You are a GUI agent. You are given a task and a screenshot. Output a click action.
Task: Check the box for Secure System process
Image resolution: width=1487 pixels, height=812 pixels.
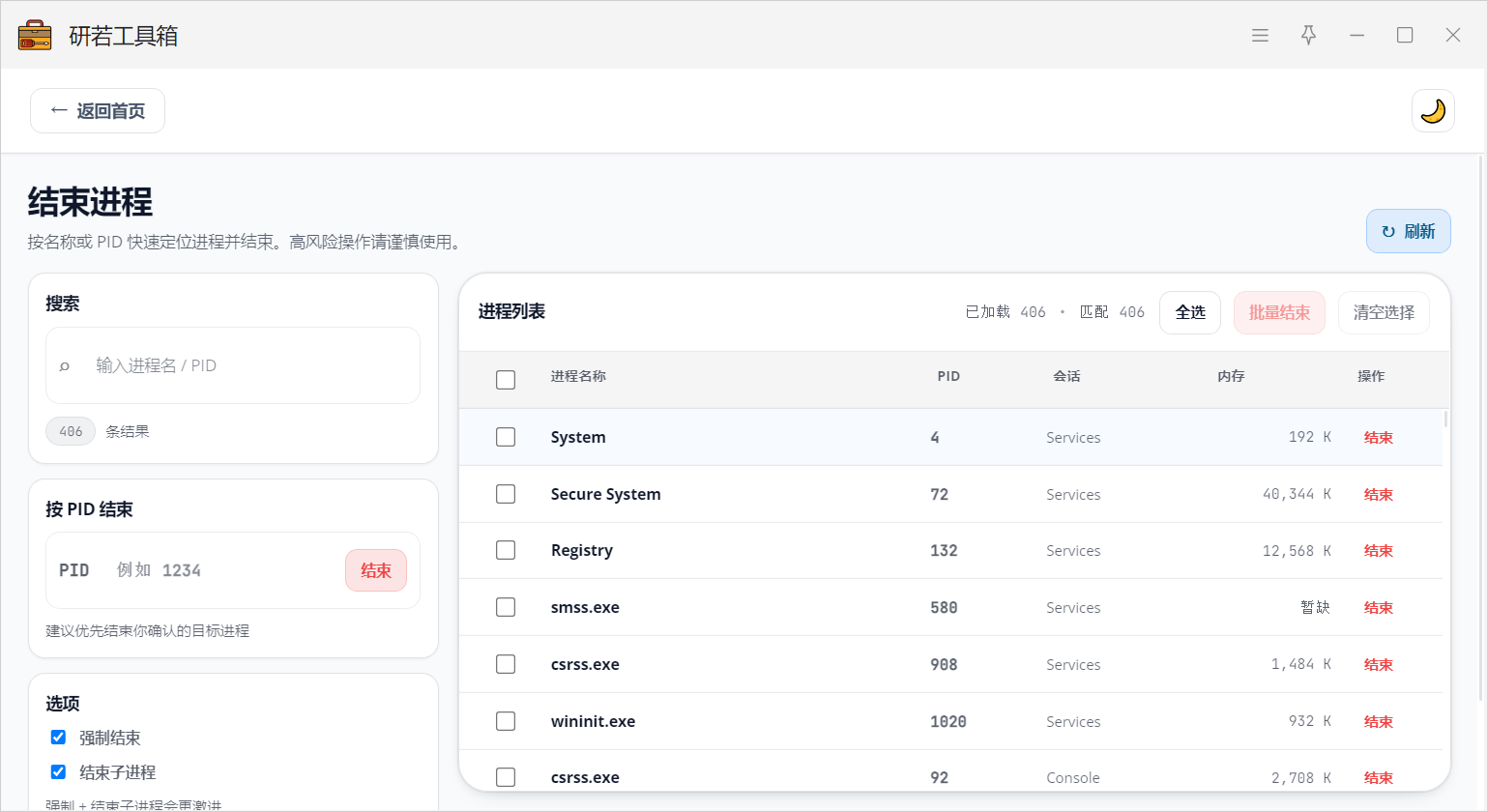click(x=506, y=494)
